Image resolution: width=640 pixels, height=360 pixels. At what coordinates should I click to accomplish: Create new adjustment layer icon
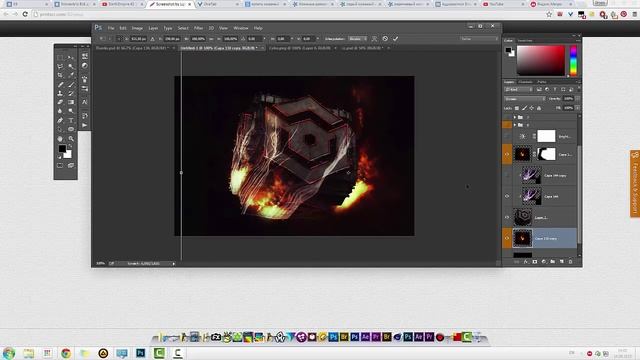tap(544, 262)
